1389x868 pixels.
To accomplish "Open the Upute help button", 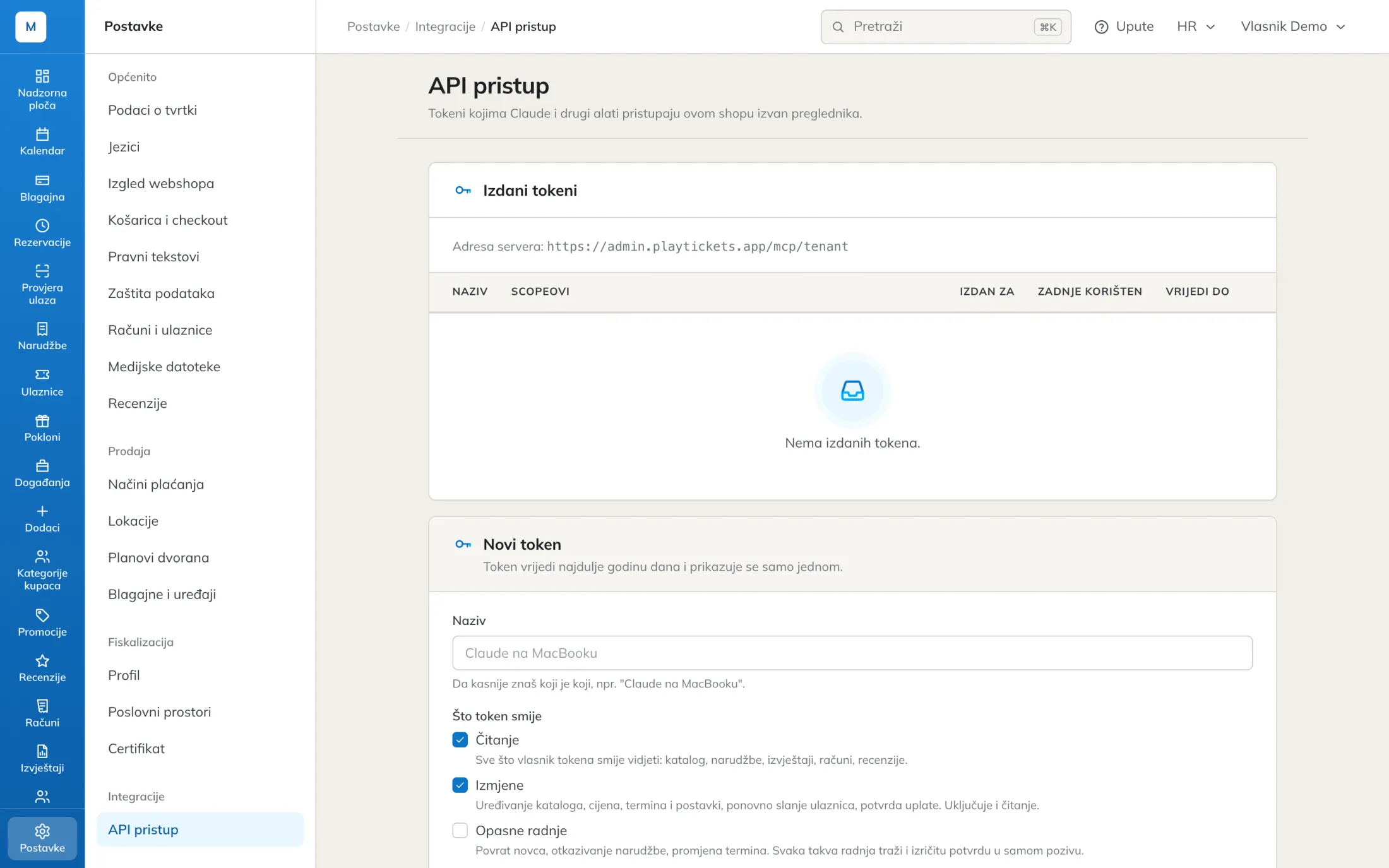I will tap(1124, 27).
